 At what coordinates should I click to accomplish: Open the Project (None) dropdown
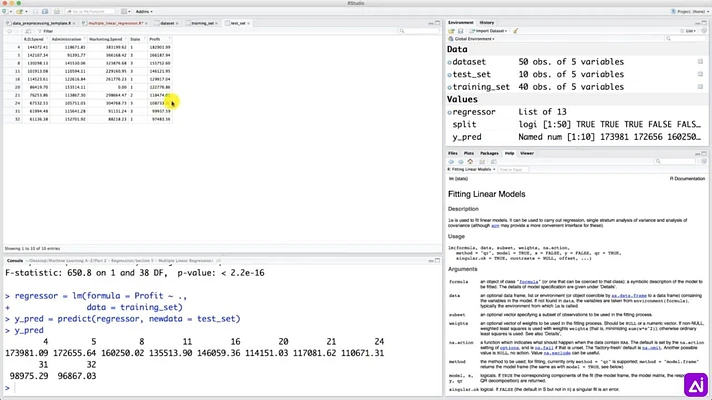[688, 11]
